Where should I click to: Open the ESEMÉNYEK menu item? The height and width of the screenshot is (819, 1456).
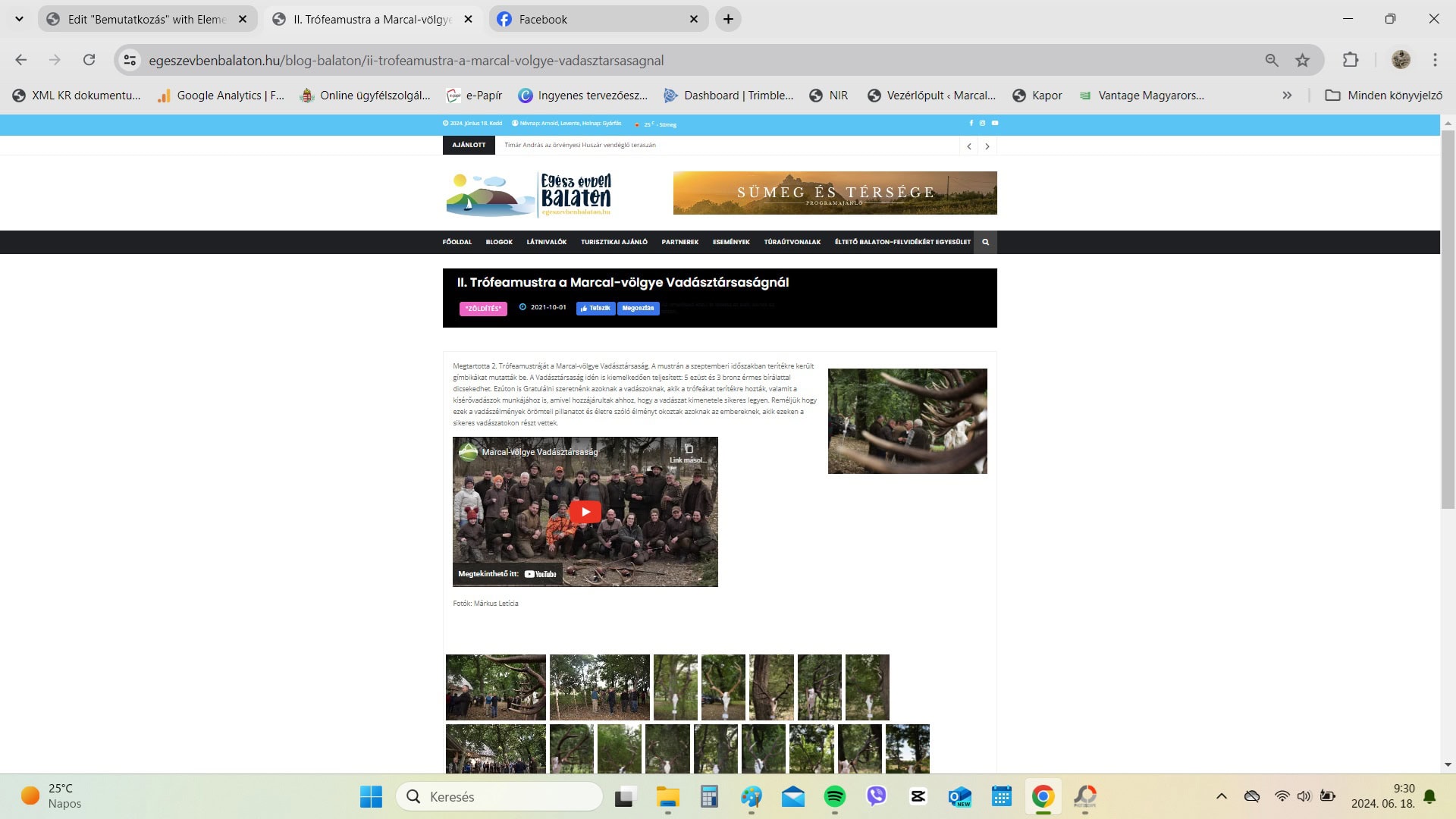coord(730,242)
